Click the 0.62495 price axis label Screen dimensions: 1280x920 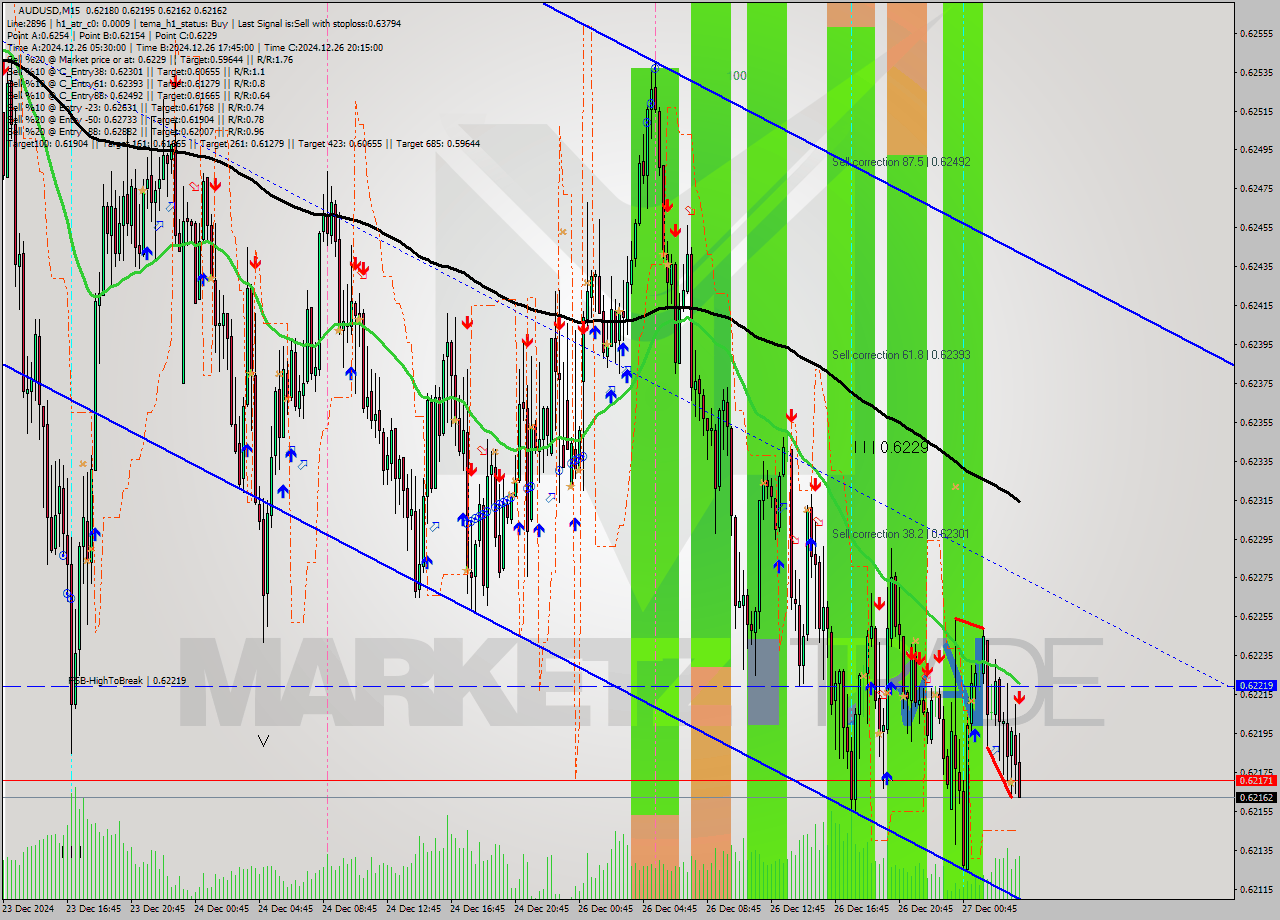(x=1256, y=150)
